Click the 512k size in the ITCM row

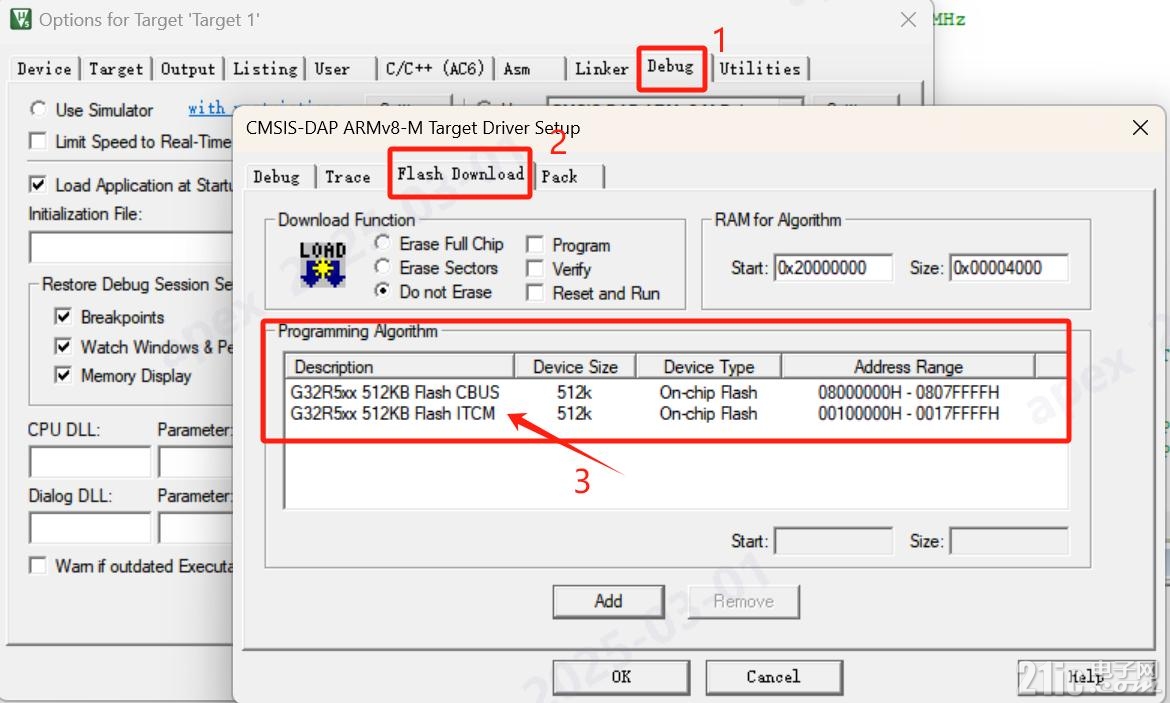point(575,413)
